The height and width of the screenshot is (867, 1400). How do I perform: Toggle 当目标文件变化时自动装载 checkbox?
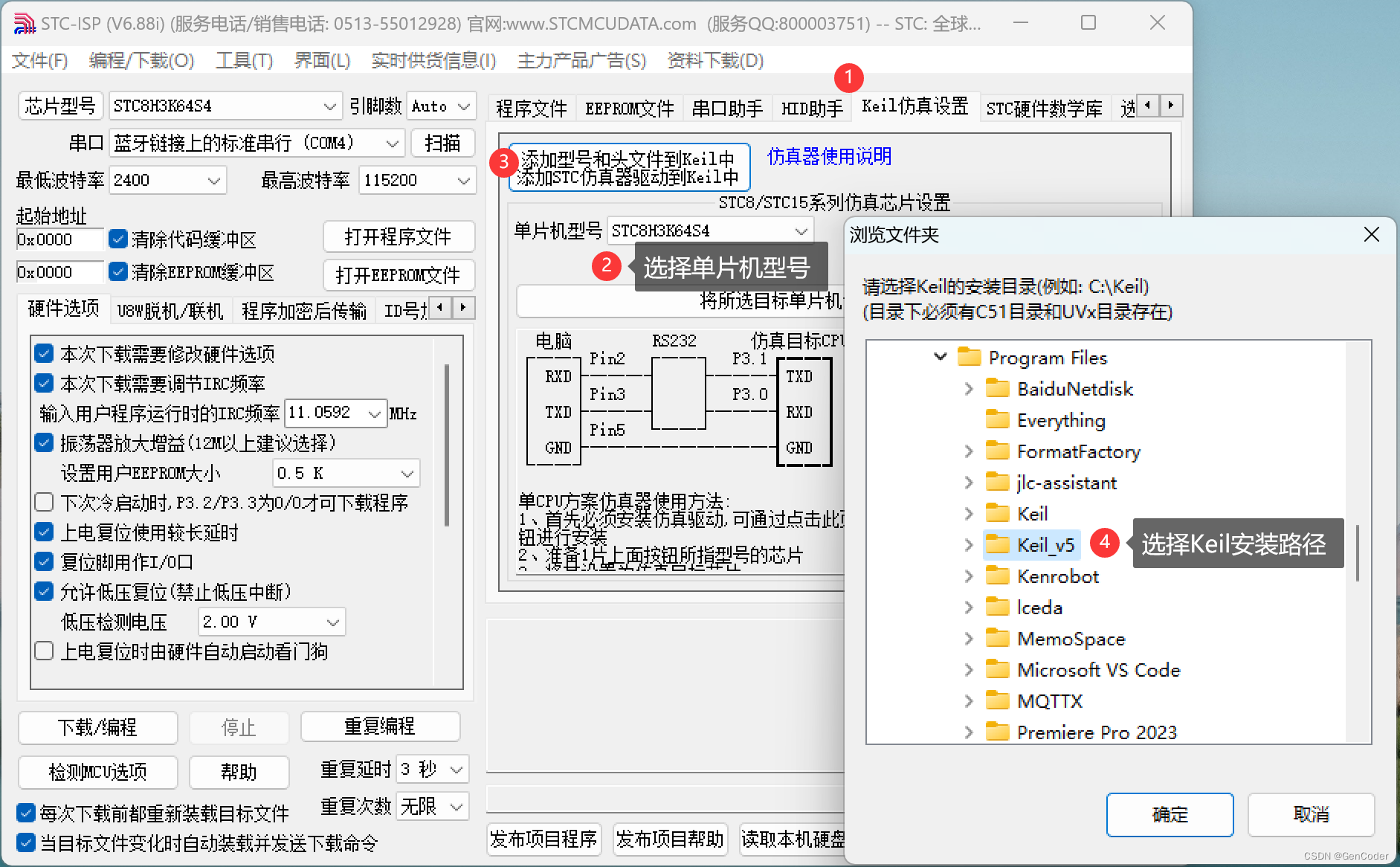click(x=25, y=842)
